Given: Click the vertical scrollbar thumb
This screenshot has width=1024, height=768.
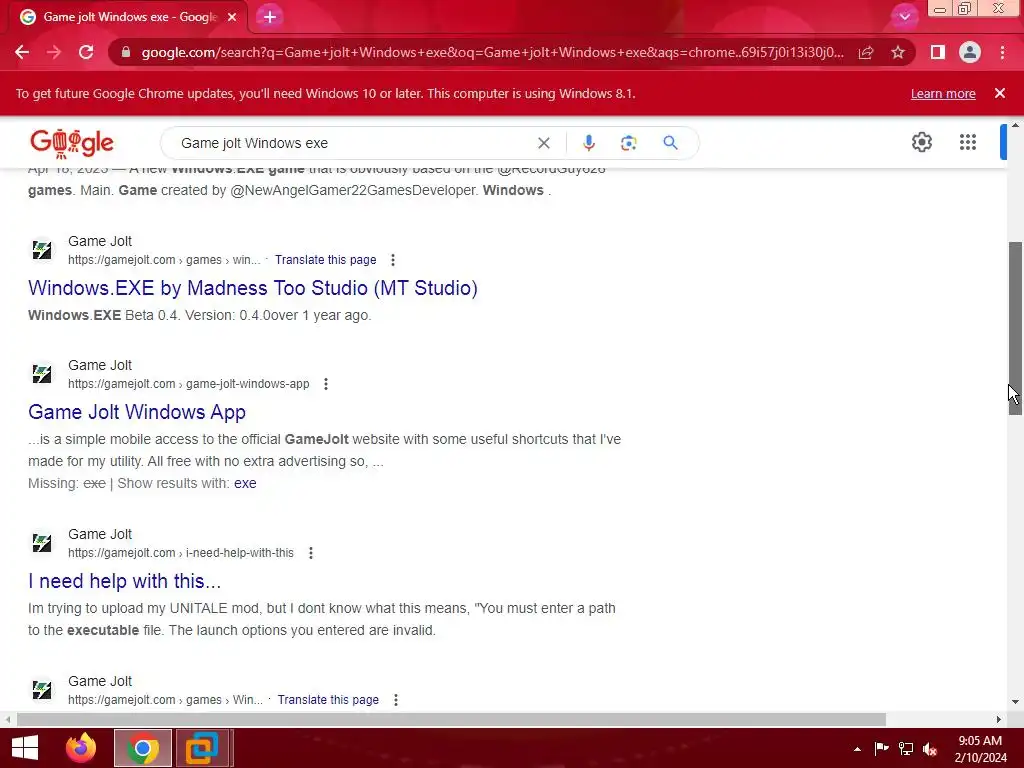Looking at the screenshot, I should (x=1015, y=328).
